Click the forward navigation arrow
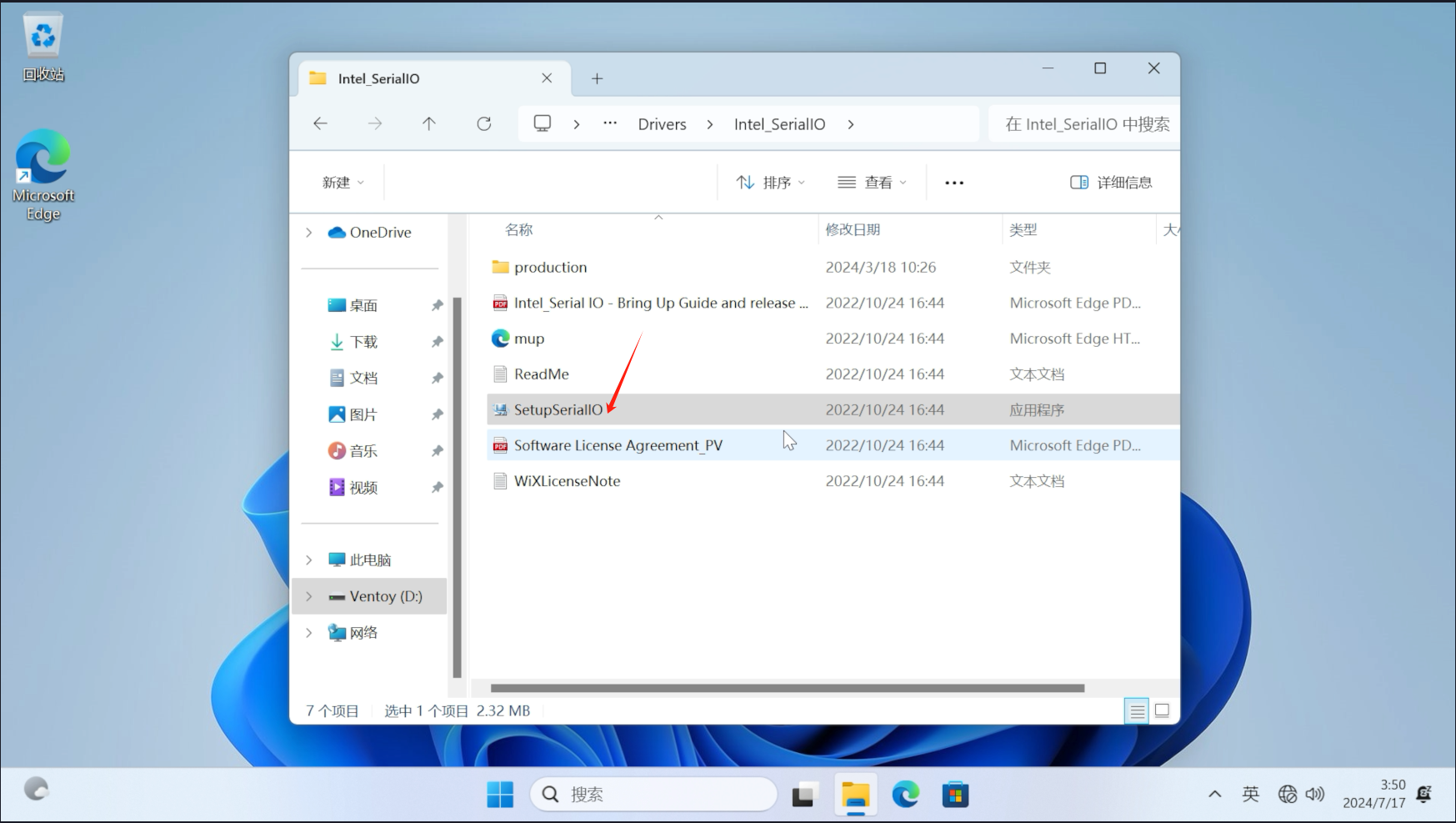The width and height of the screenshot is (1456, 823). coord(375,123)
